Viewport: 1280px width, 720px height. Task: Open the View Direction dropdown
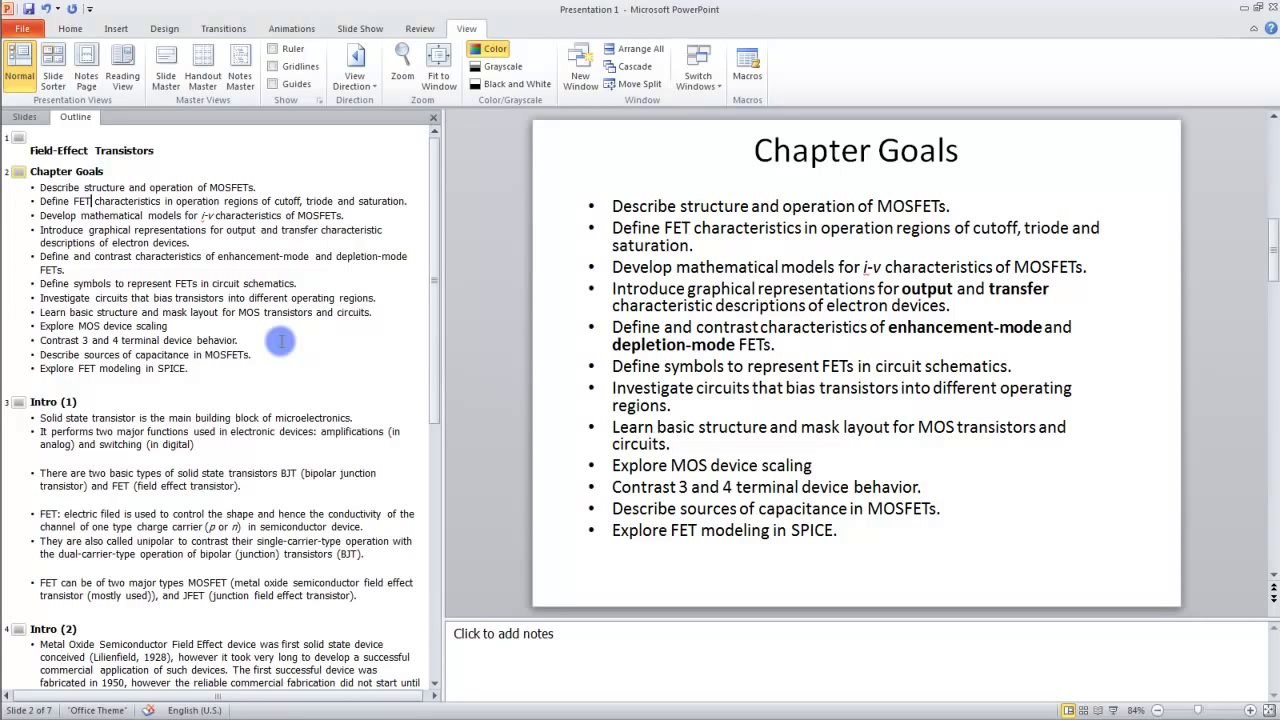pyautogui.click(x=355, y=67)
